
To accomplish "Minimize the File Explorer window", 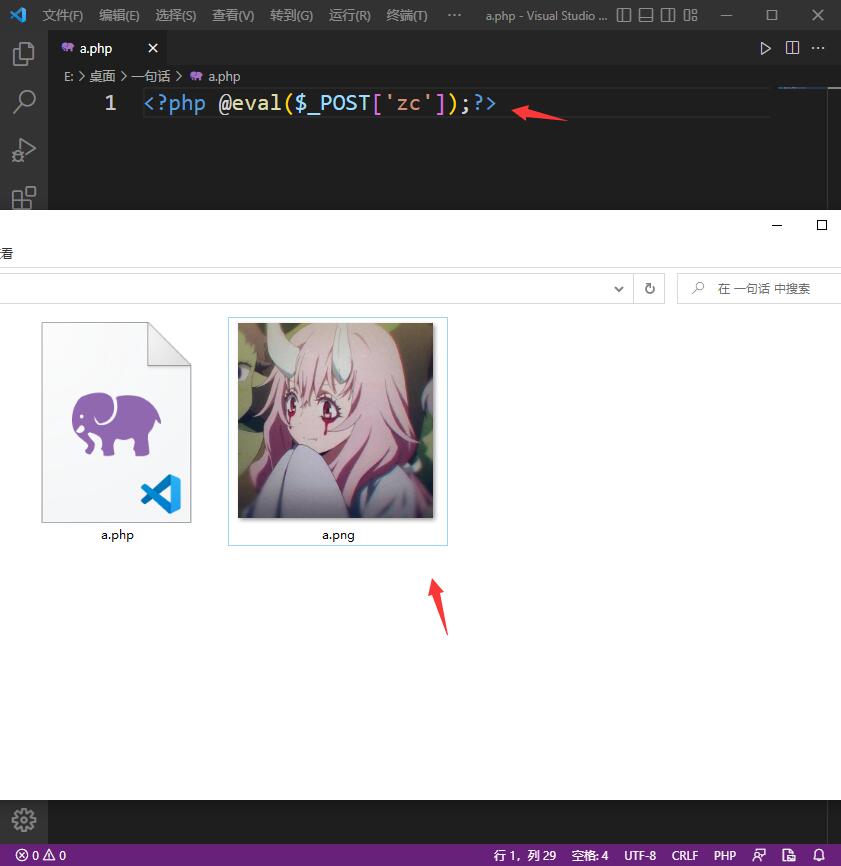I will tap(777, 225).
